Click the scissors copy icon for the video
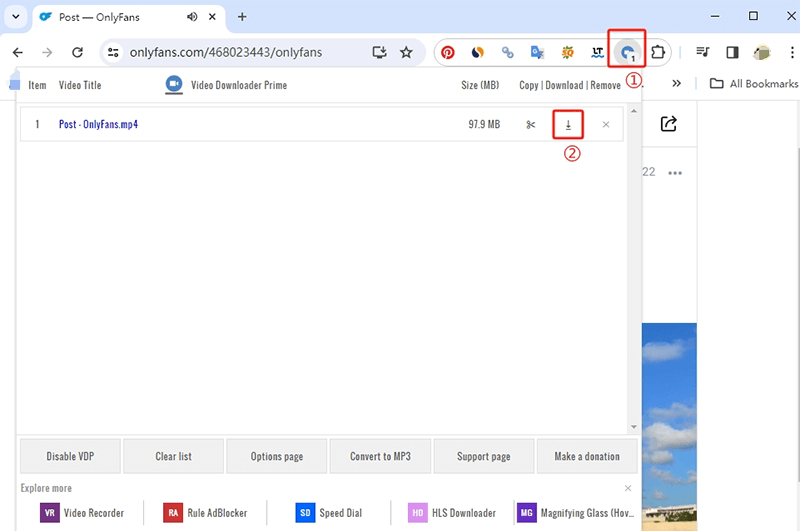The width and height of the screenshot is (800, 531). click(x=531, y=125)
